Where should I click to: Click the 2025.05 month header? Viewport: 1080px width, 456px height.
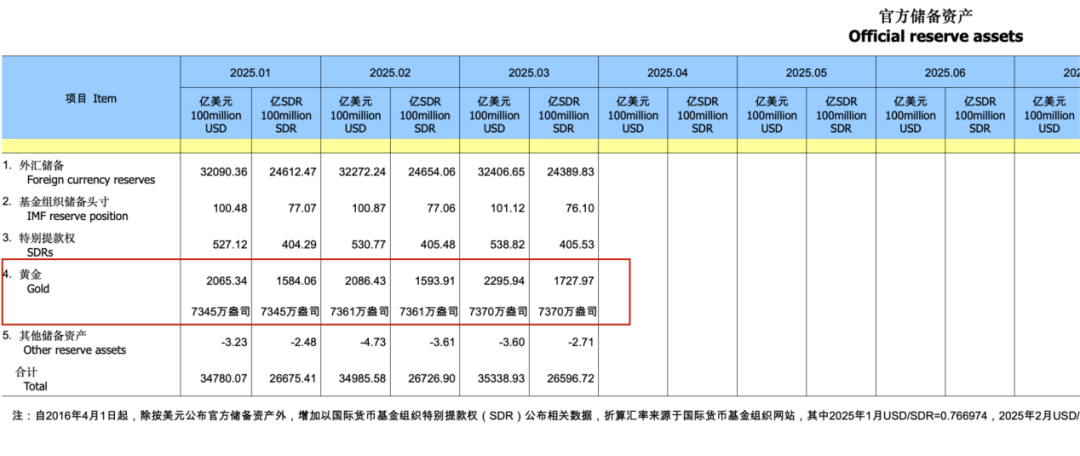point(807,72)
